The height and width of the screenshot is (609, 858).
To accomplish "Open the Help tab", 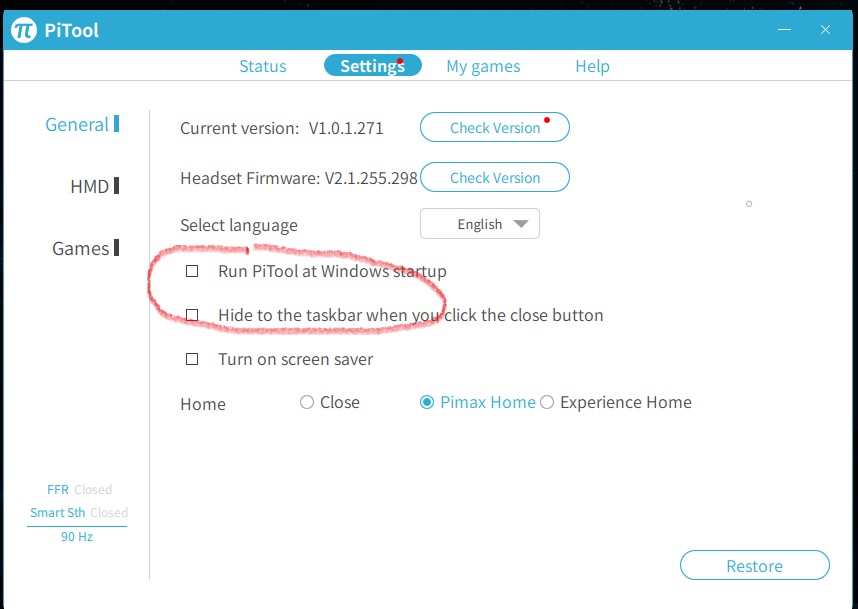I will tap(592, 66).
